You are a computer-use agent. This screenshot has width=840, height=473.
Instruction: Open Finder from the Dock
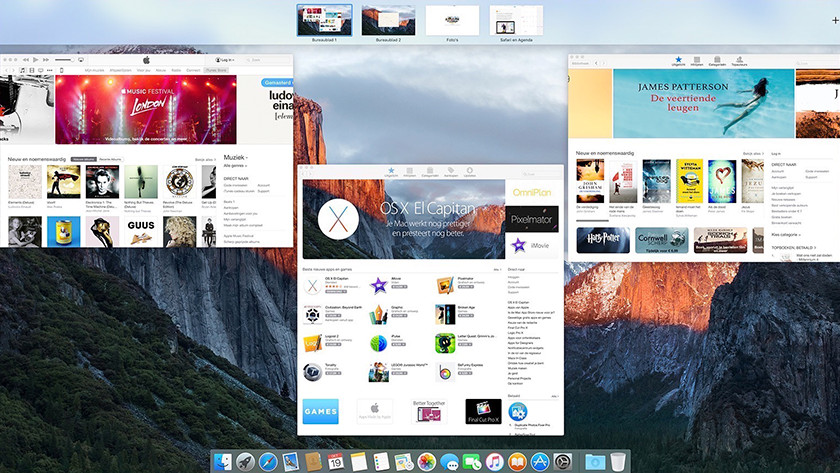[223, 462]
